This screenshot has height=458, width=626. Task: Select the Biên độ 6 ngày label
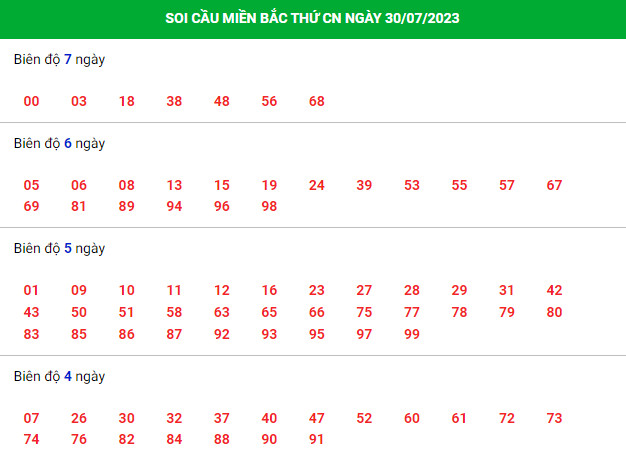59,143
